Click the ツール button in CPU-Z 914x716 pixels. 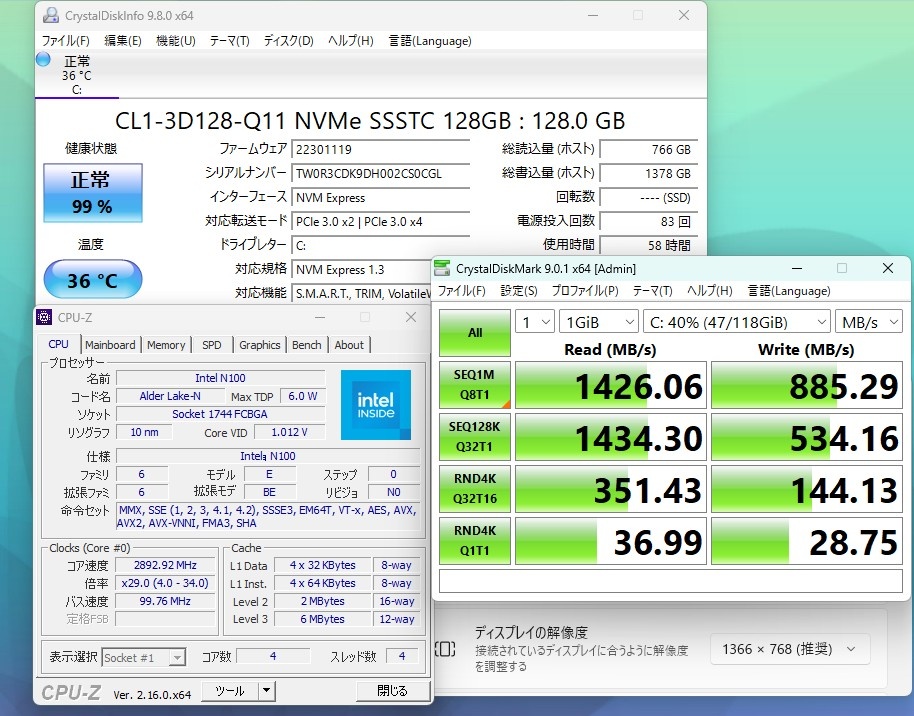click(230, 691)
